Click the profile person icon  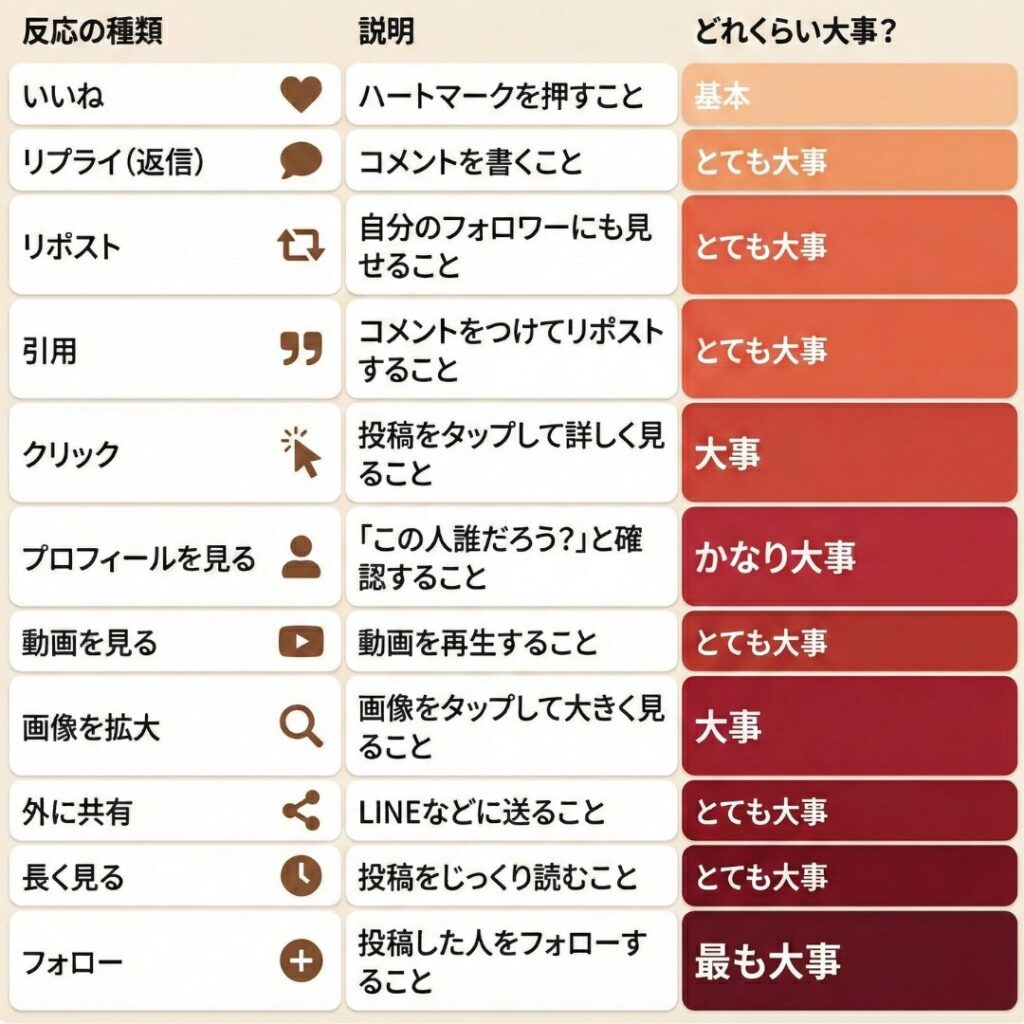[300, 557]
